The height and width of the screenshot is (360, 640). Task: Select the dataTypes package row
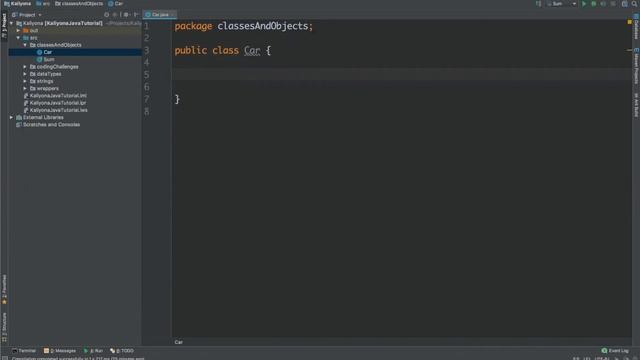point(75,74)
